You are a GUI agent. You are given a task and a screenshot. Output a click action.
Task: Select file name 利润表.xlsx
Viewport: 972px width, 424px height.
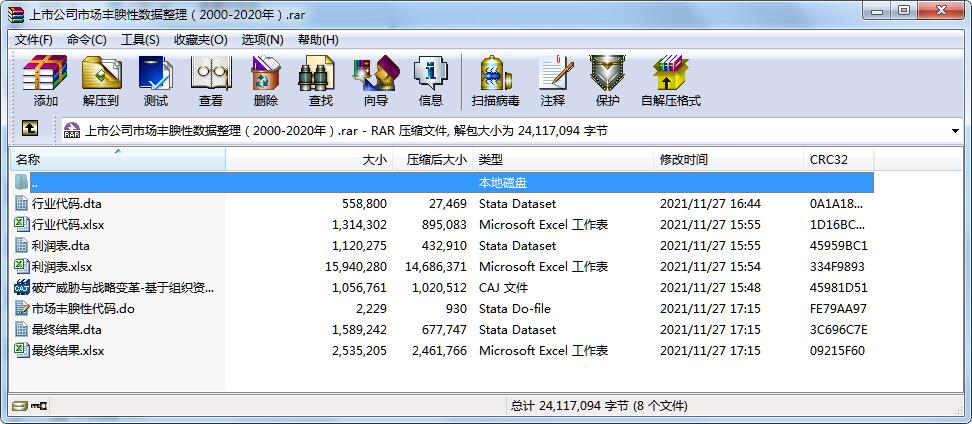pyautogui.click(x=61, y=267)
